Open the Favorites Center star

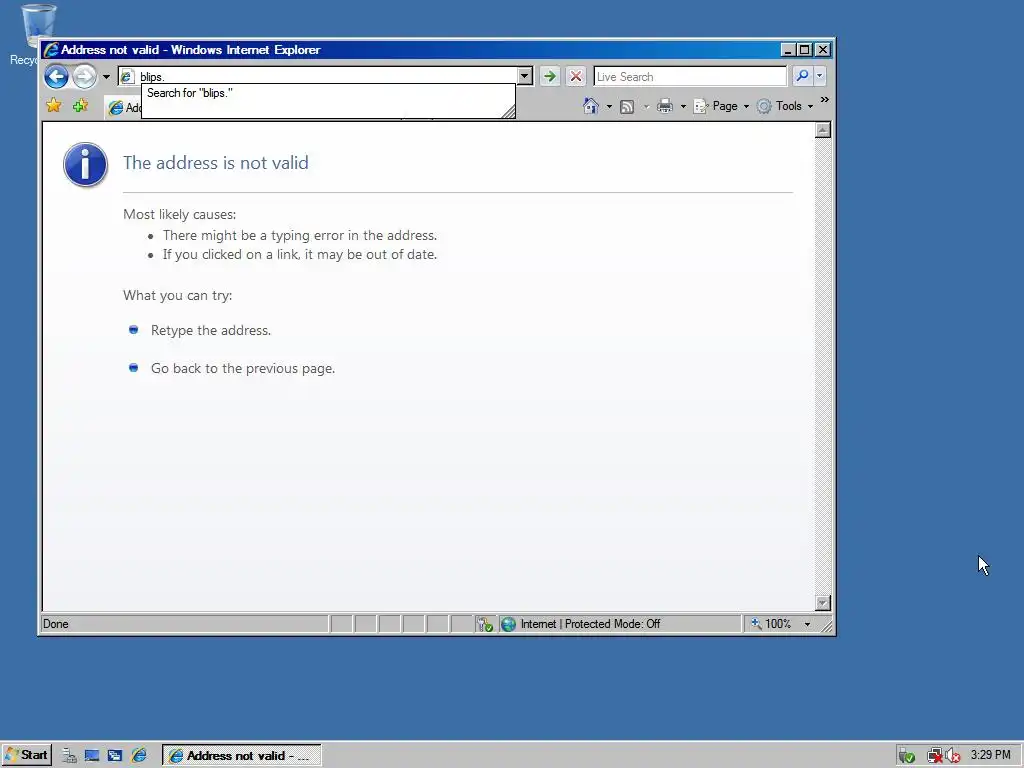point(54,106)
